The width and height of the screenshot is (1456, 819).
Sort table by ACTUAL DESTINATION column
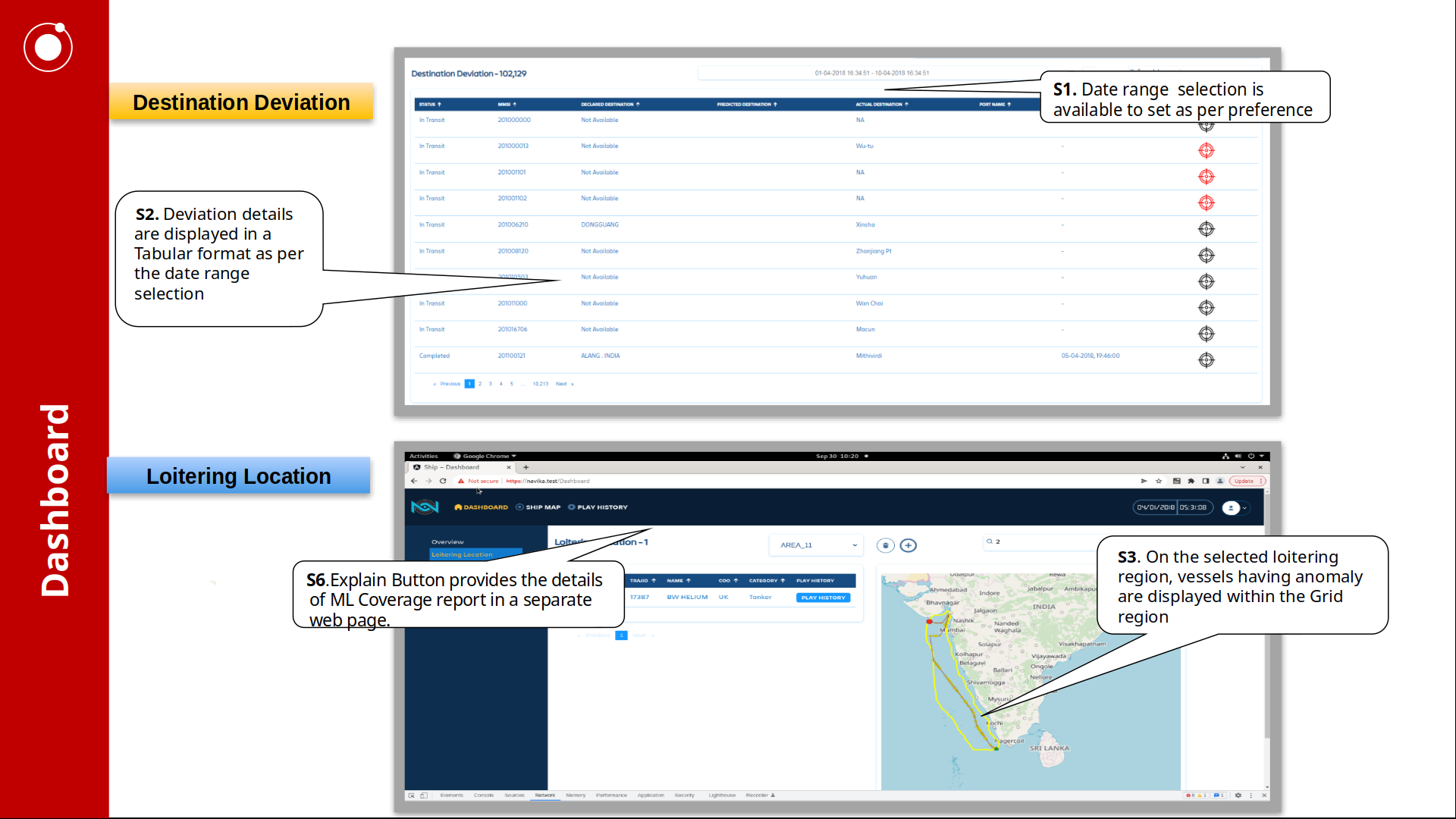click(x=882, y=105)
